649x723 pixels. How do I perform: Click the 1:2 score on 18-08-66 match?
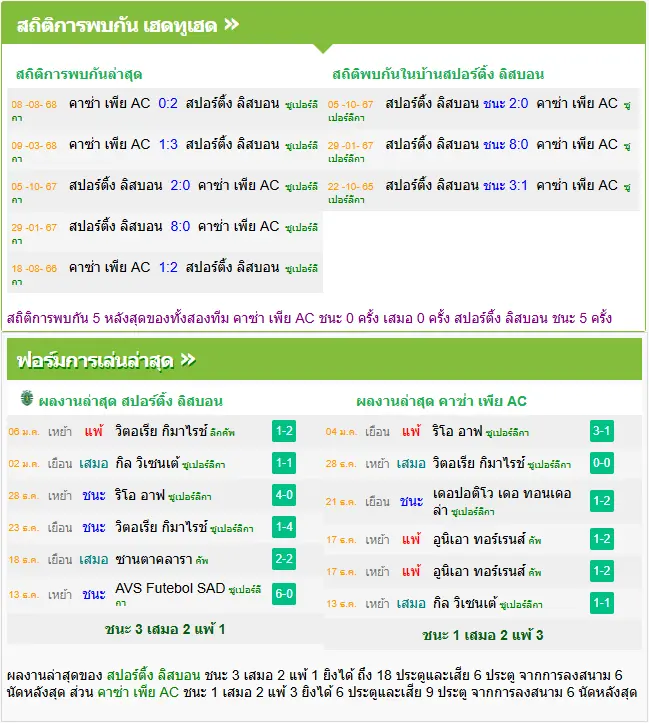click(x=168, y=267)
